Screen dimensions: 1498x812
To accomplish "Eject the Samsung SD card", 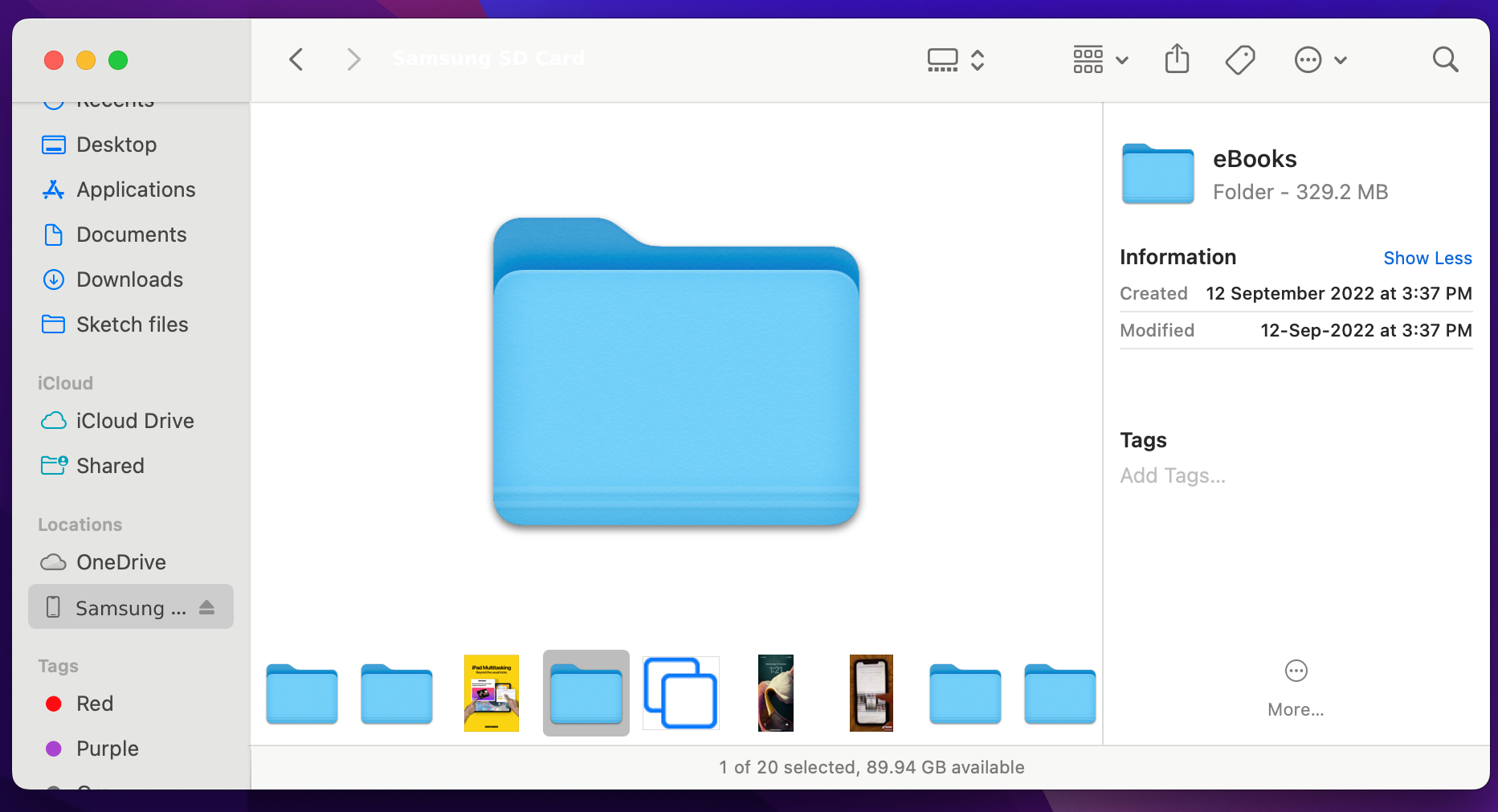I will pos(207,607).
